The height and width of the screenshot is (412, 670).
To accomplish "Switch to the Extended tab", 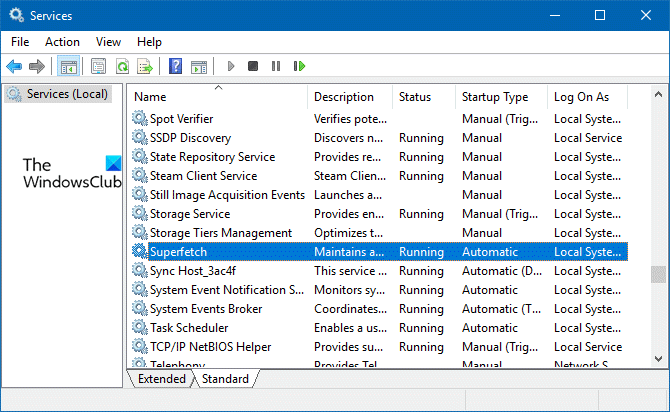I will (x=161, y=379).
